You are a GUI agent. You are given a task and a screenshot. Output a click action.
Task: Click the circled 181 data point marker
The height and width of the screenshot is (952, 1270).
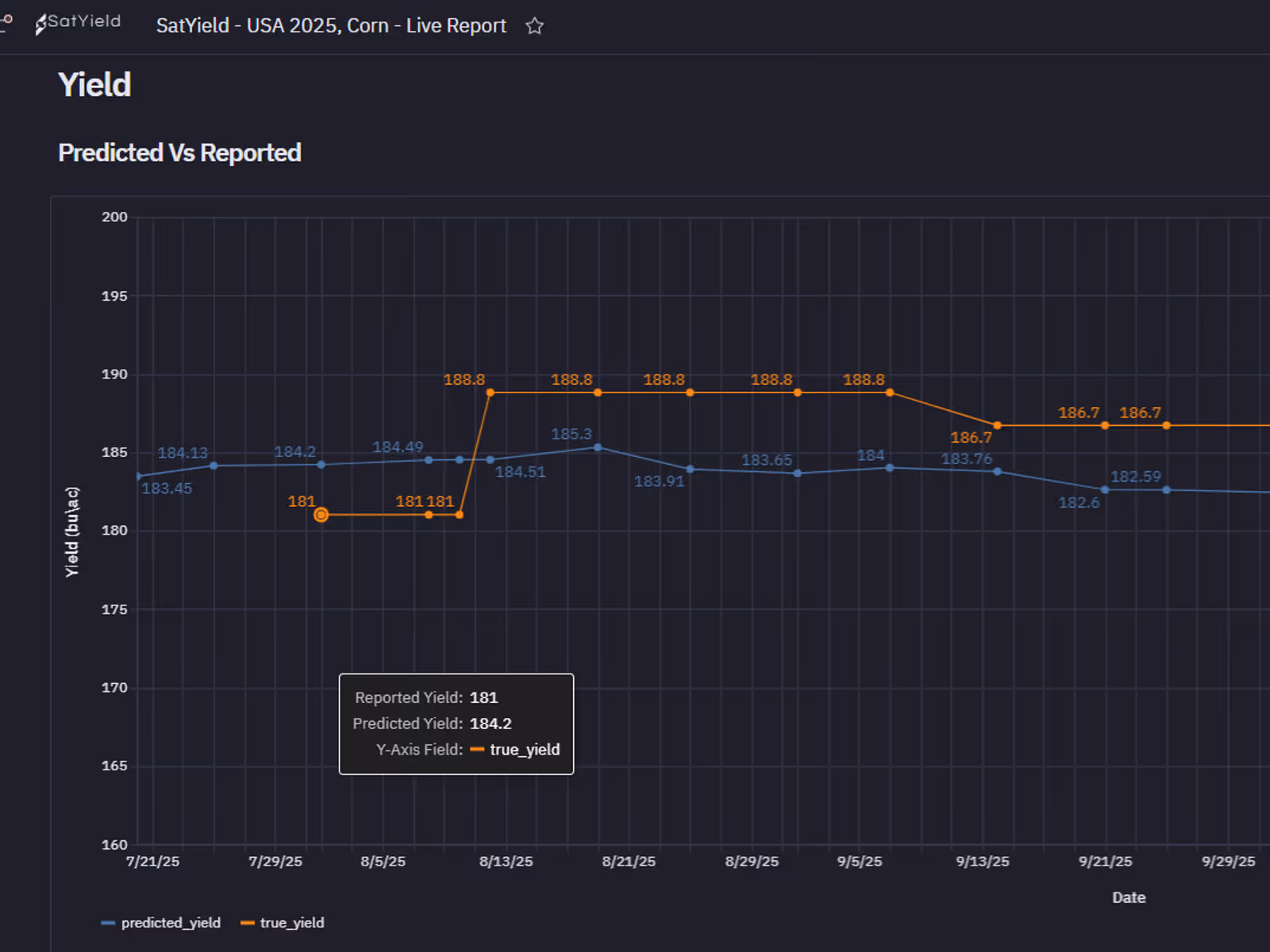[x=321, y=514]
